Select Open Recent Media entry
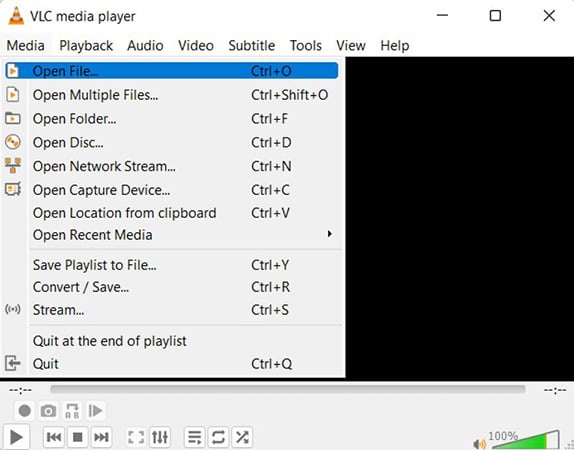The height and width of the screenshot is (450, 574). click(x=172, y=235)
